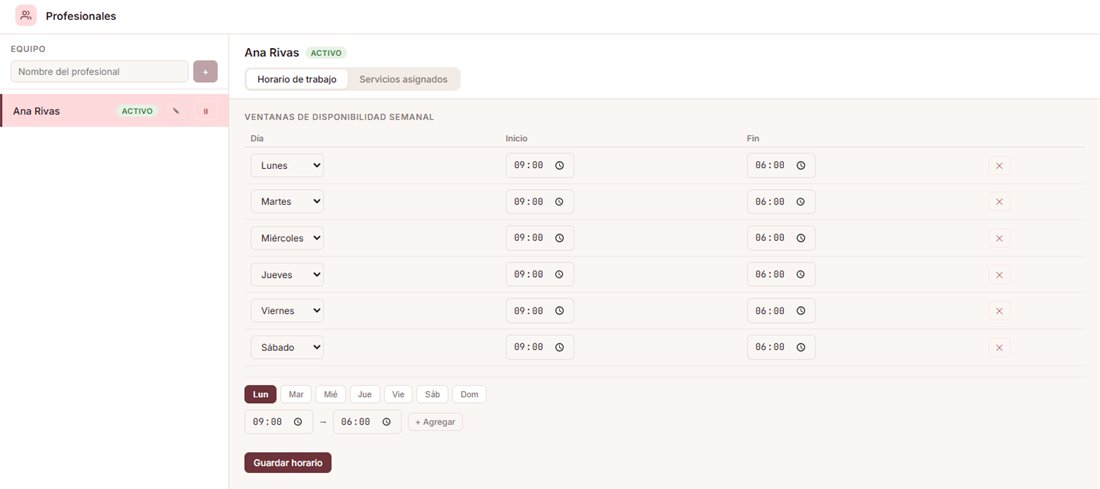Expand the Sábado day dropdown
Image resolution: width=1100 pixels, height=489 pixels.
pos(287,347)
